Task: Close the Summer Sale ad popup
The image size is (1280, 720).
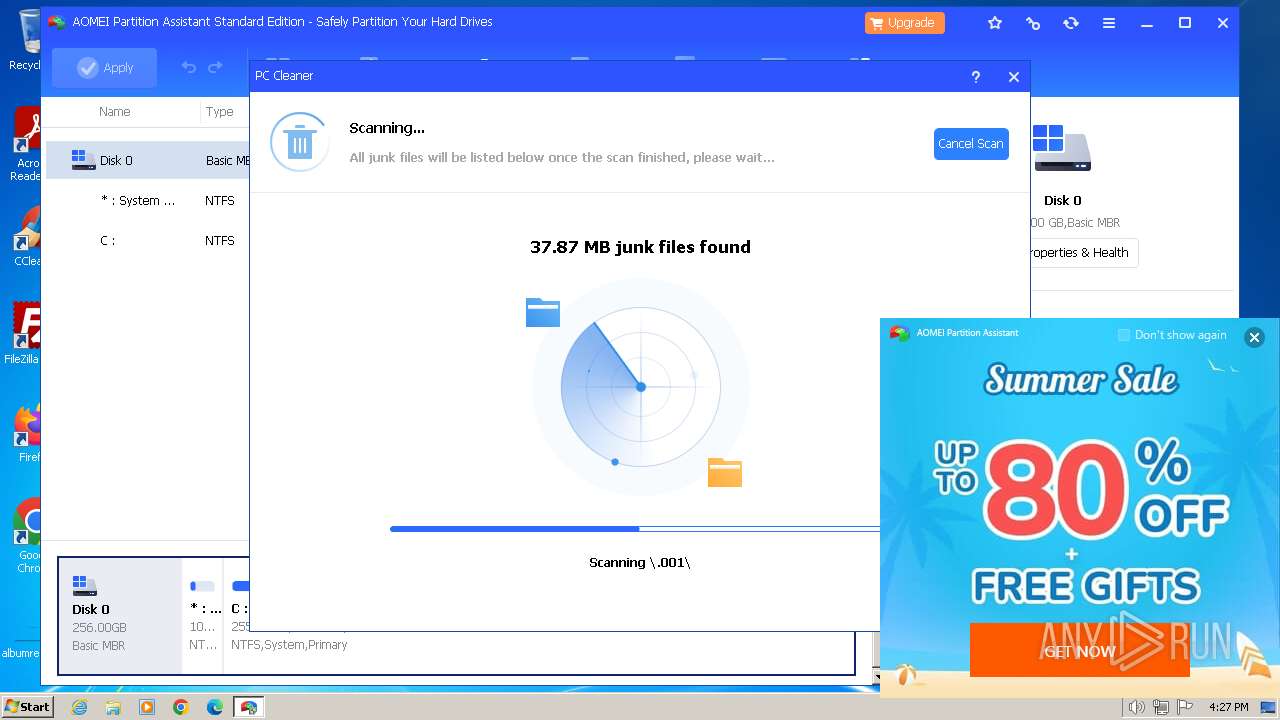Action: [x=1254, y=337]
